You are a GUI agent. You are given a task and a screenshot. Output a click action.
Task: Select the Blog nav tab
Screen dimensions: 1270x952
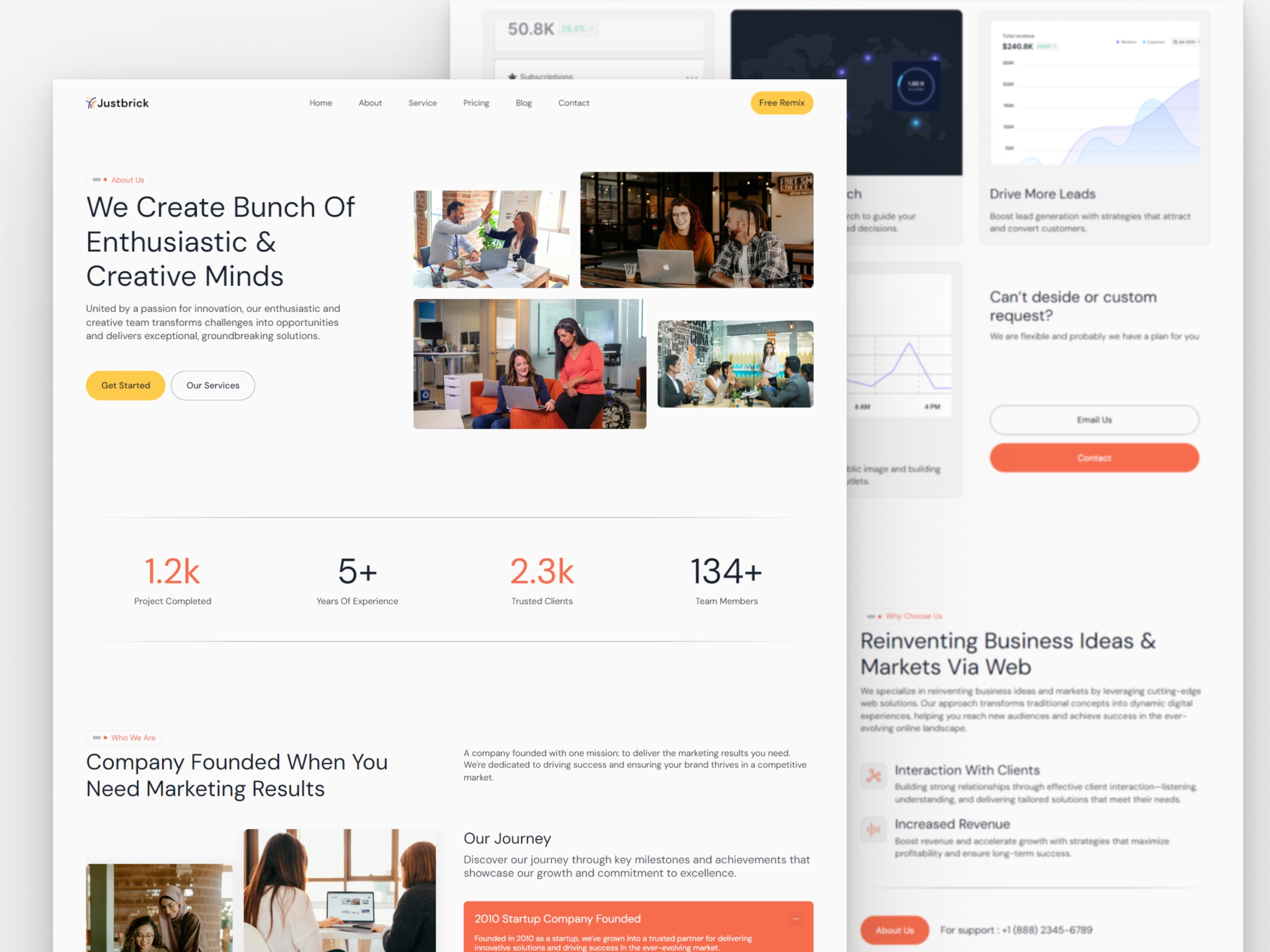click(523, 103)
